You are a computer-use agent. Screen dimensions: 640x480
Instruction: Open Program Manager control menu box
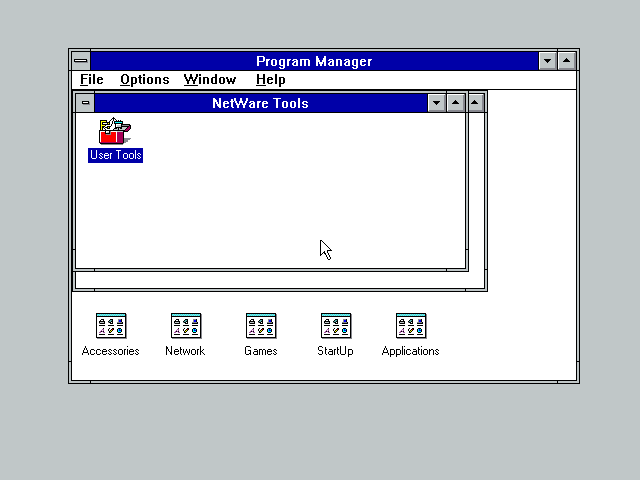(81, 61)
